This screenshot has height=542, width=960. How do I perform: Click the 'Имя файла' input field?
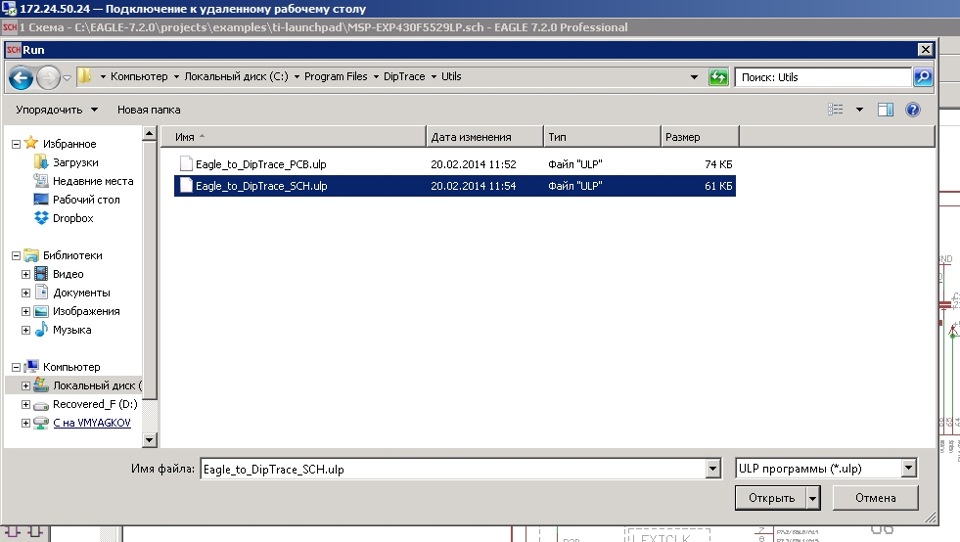click(453, 469)
